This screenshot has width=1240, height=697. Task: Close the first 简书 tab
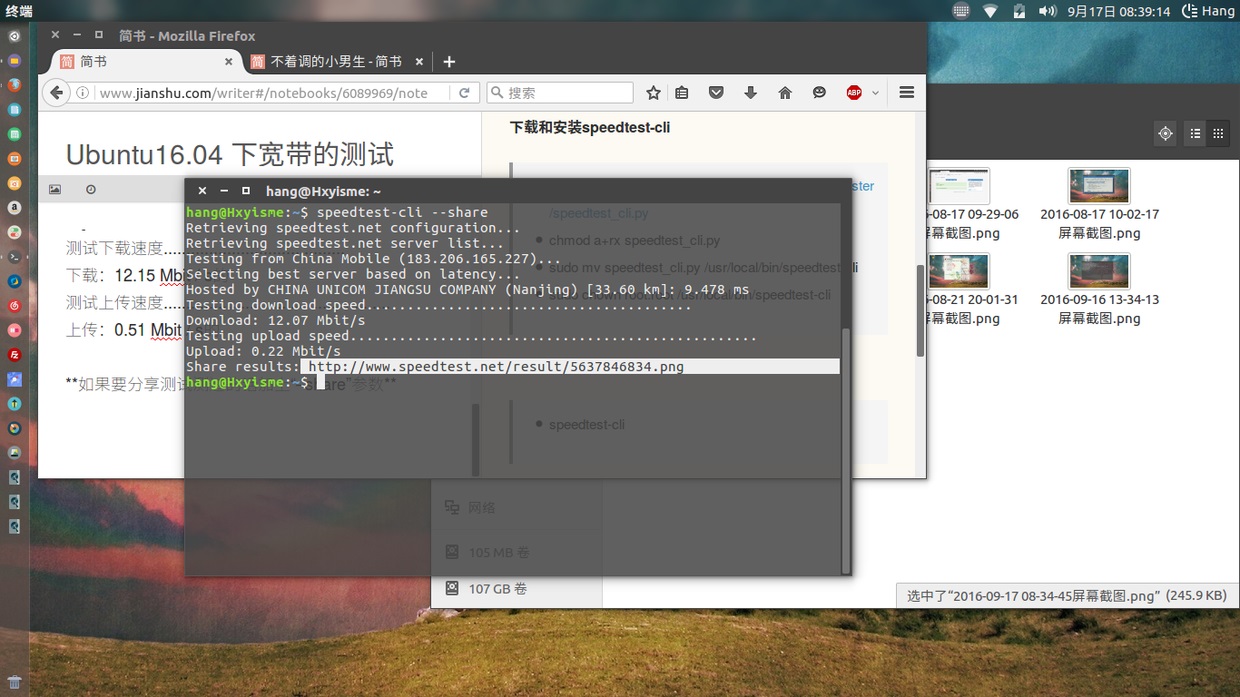tap(228, 62)
